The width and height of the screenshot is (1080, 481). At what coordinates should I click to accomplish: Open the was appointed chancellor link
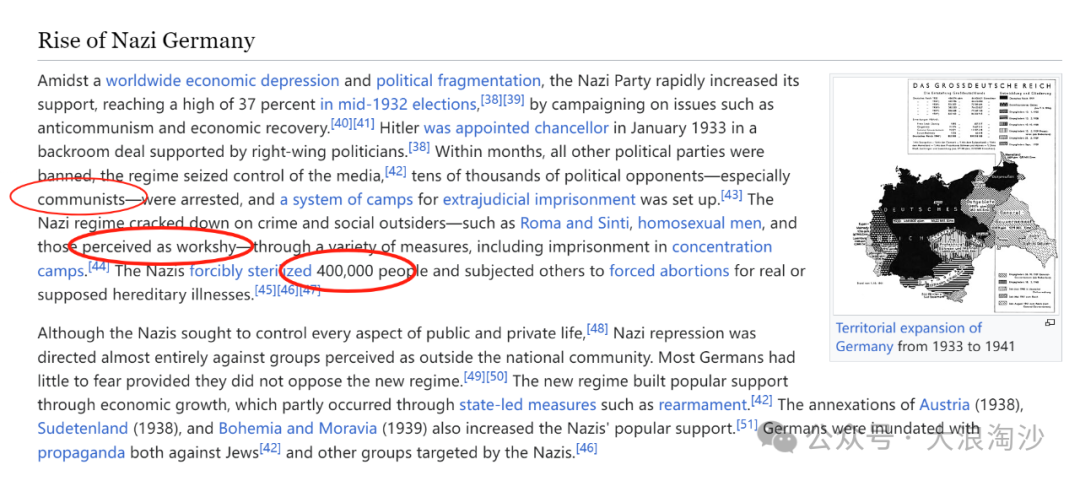tap(516, 128)
